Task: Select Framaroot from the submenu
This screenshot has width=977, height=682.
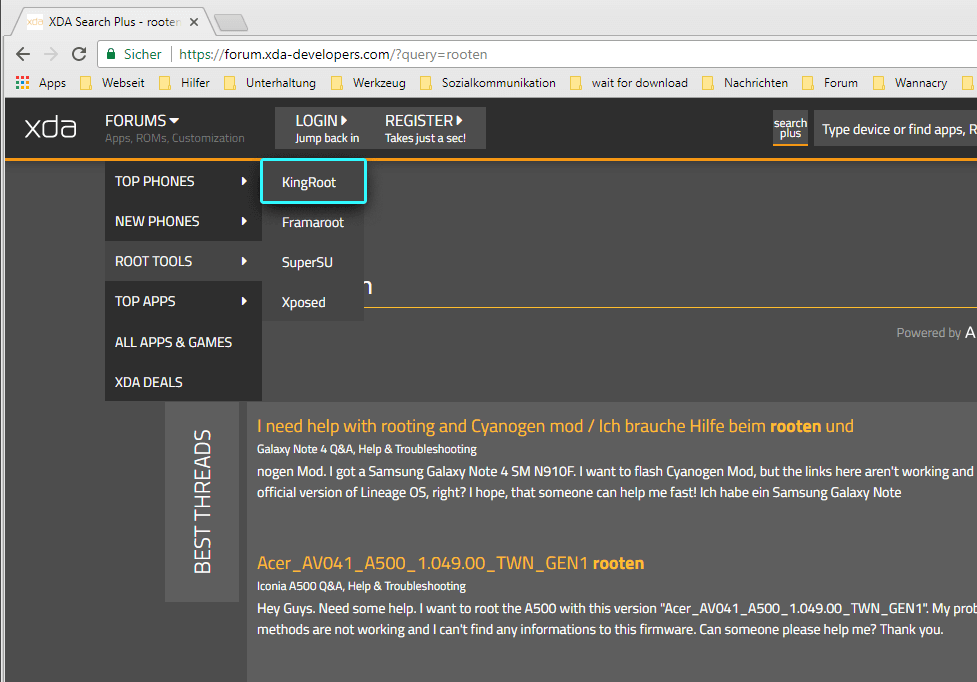Action: (x=313, y=222)
